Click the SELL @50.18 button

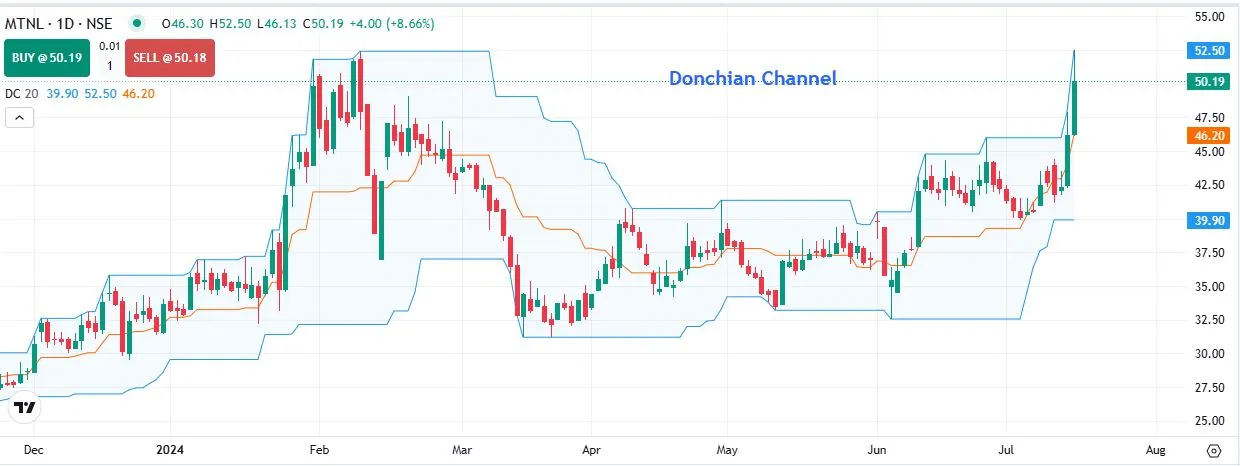169,58
